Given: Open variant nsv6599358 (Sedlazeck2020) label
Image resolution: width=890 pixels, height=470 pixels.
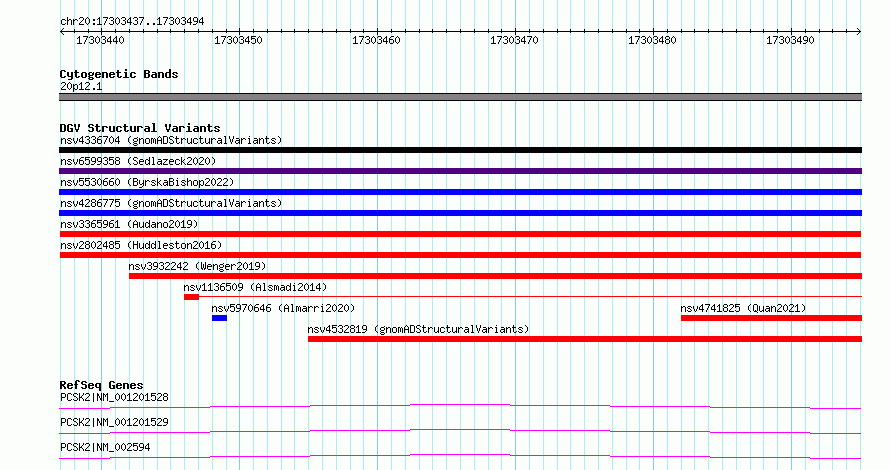Looking at the screenshot, I should pos(138,161).
